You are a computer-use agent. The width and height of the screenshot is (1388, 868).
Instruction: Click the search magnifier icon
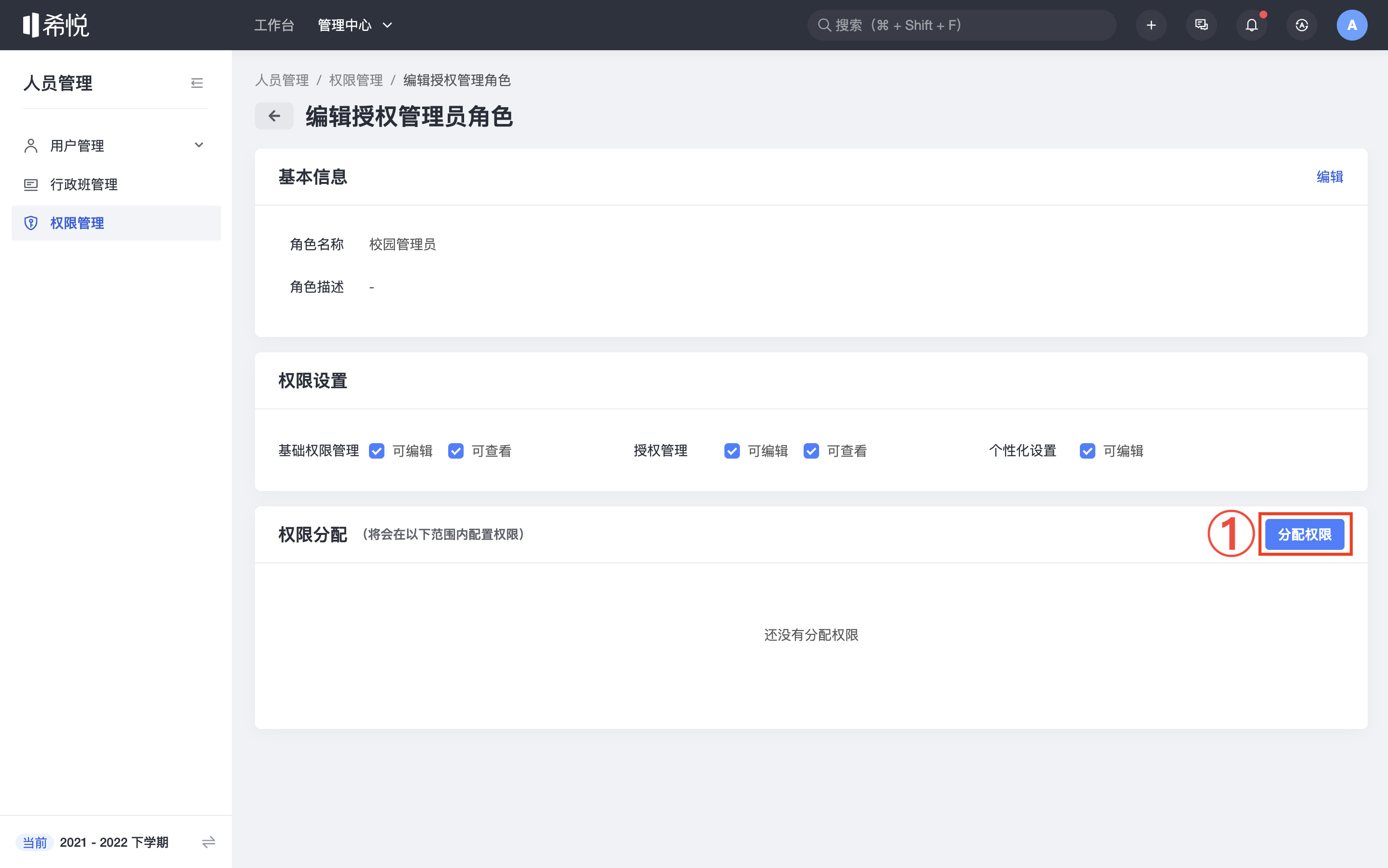824,25
